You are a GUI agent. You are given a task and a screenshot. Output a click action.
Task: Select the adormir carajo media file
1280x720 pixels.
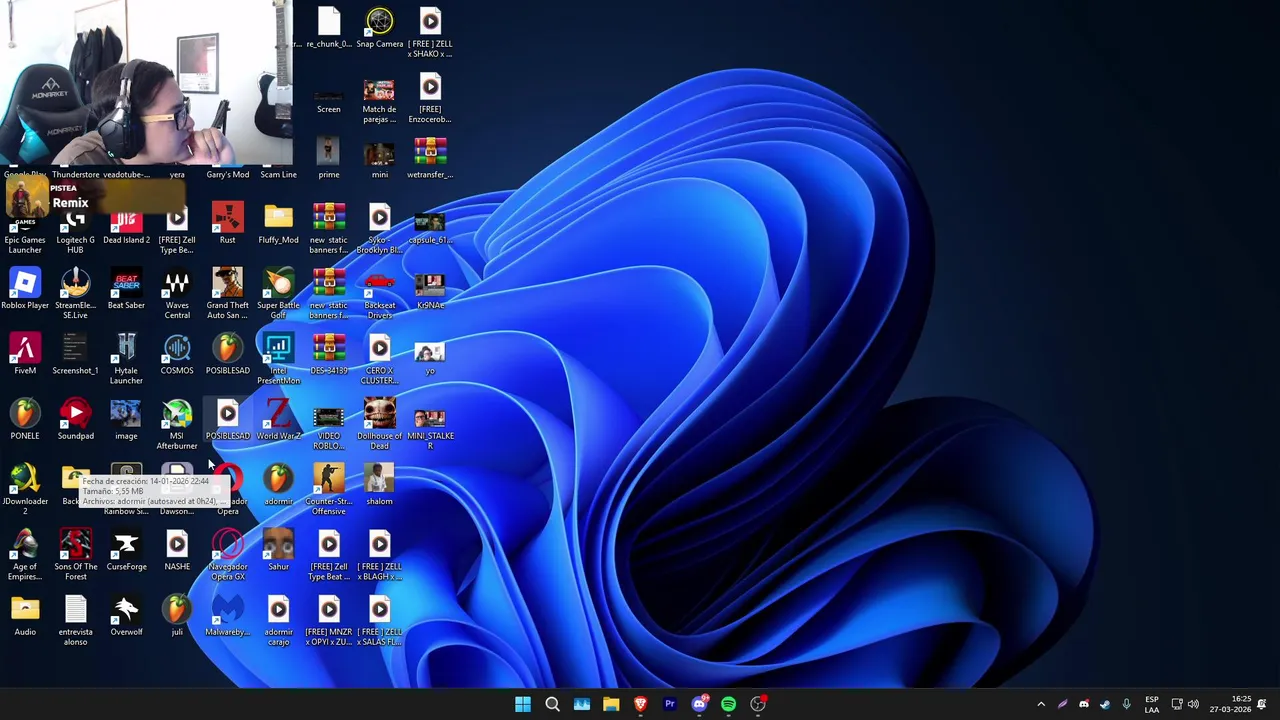(278, 620)
